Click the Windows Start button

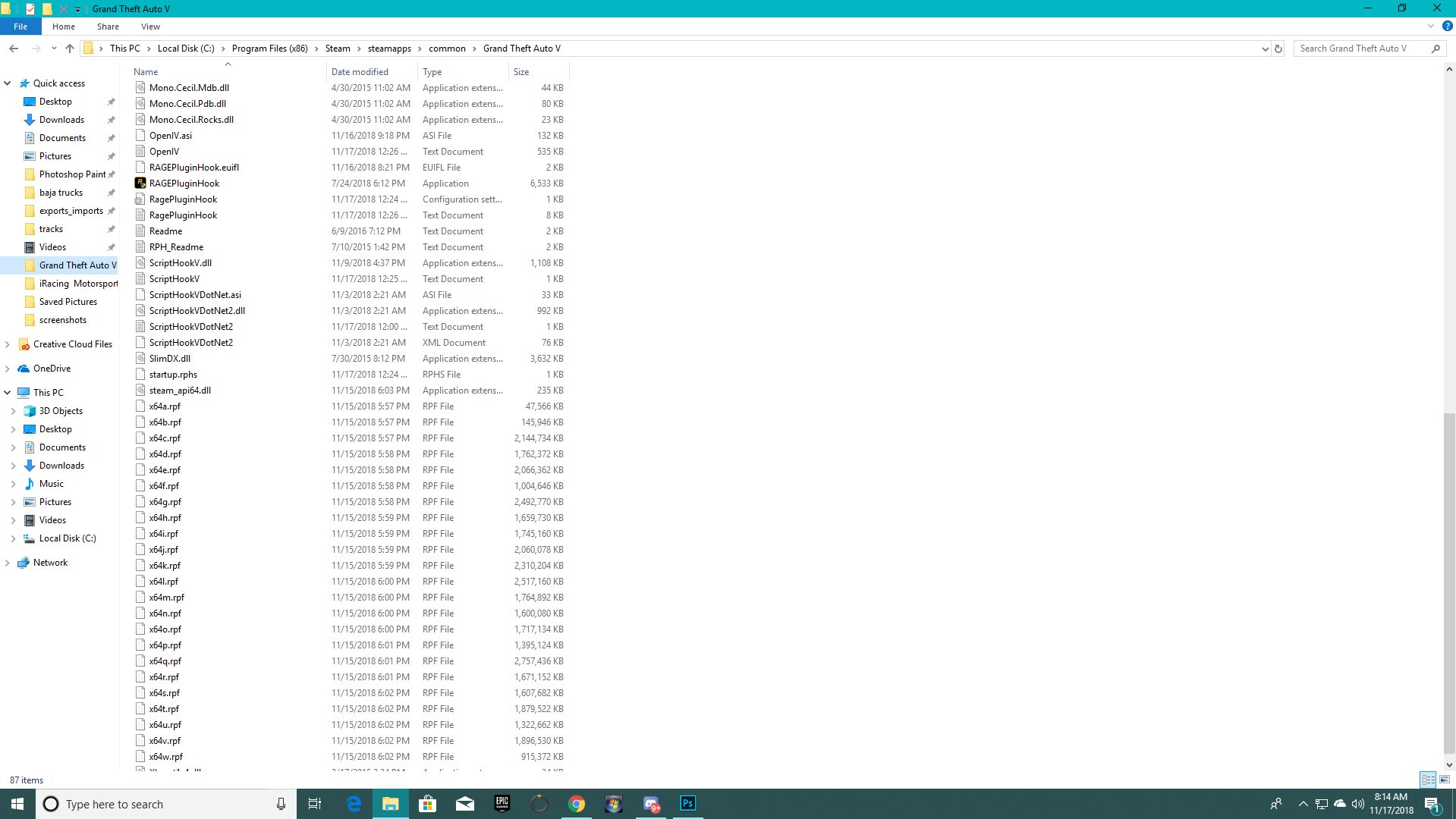[x=17, y=804]
